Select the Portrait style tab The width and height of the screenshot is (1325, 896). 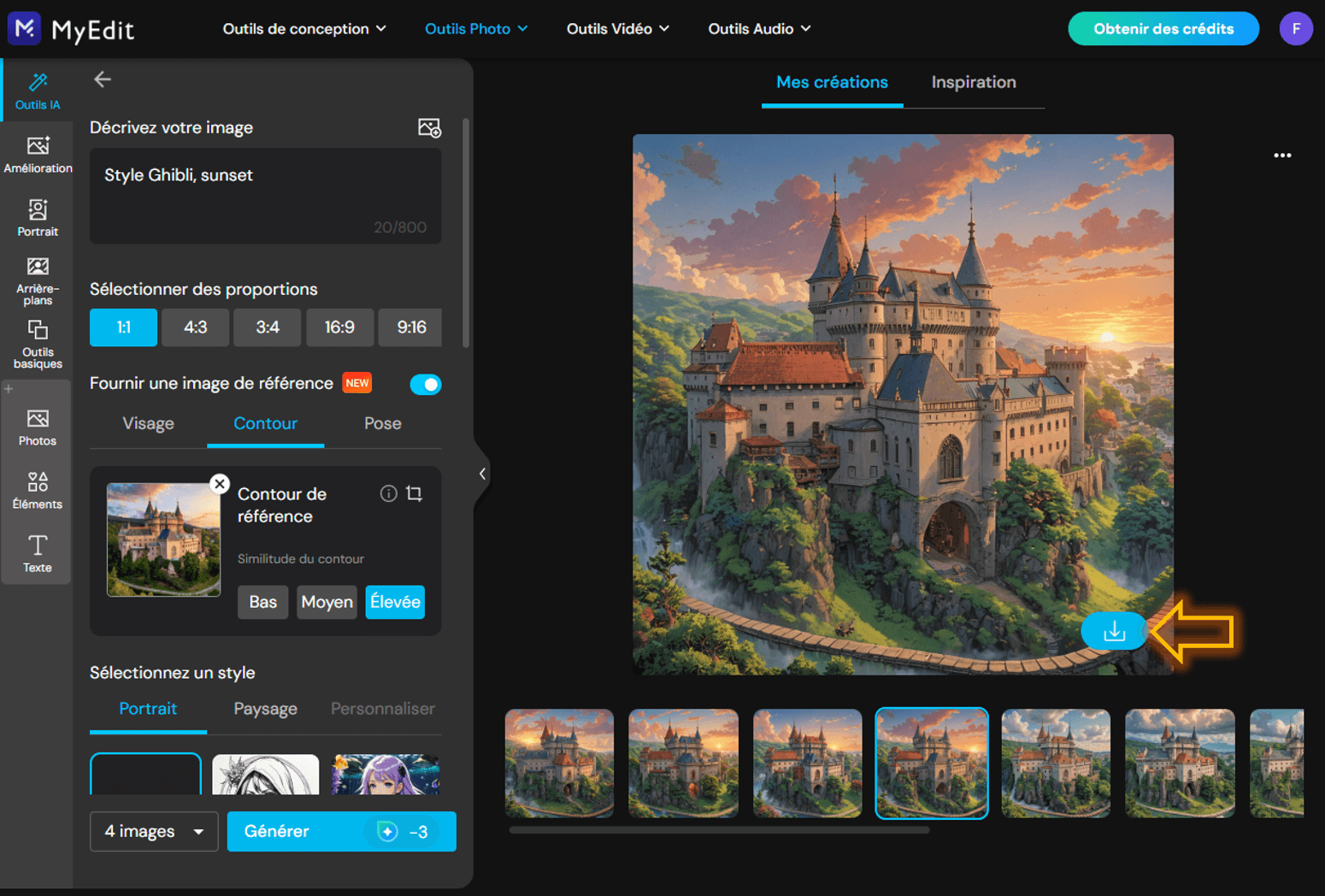click(148, 709)
